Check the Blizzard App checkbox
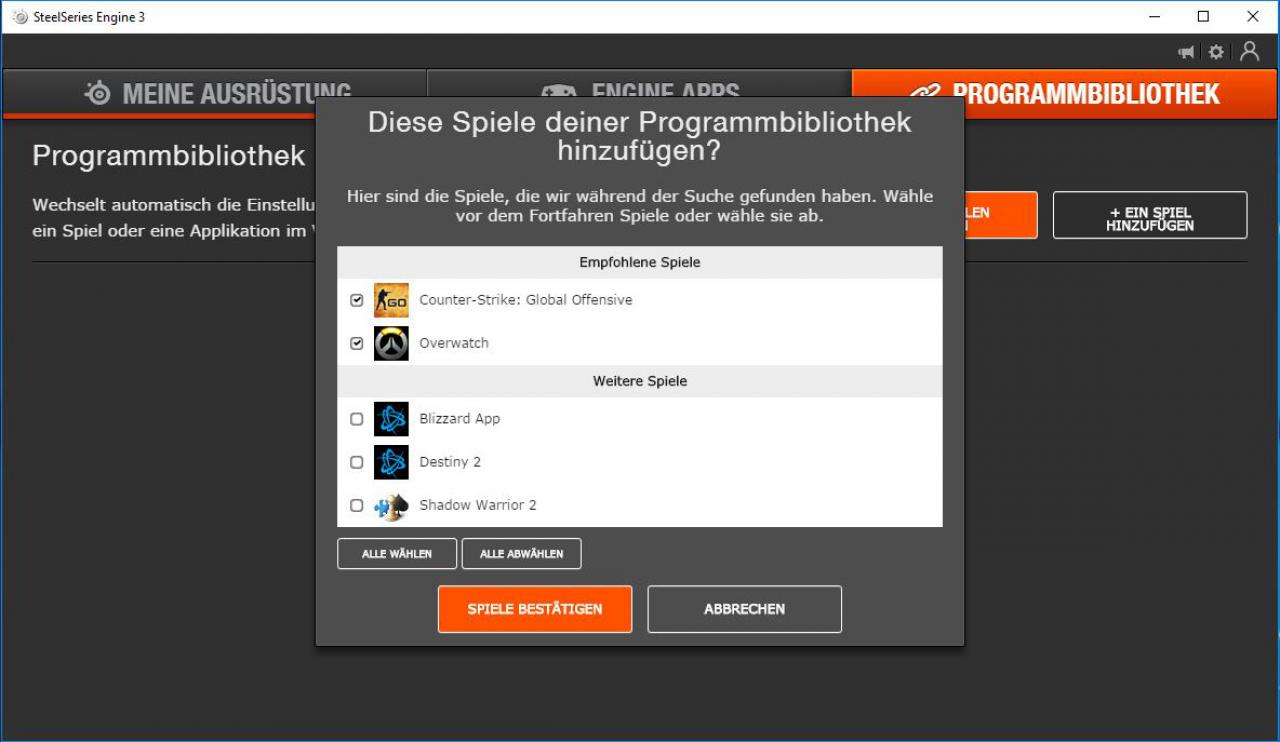The image size is (1280, 742). pyautogui.click(x=357, y=419)
